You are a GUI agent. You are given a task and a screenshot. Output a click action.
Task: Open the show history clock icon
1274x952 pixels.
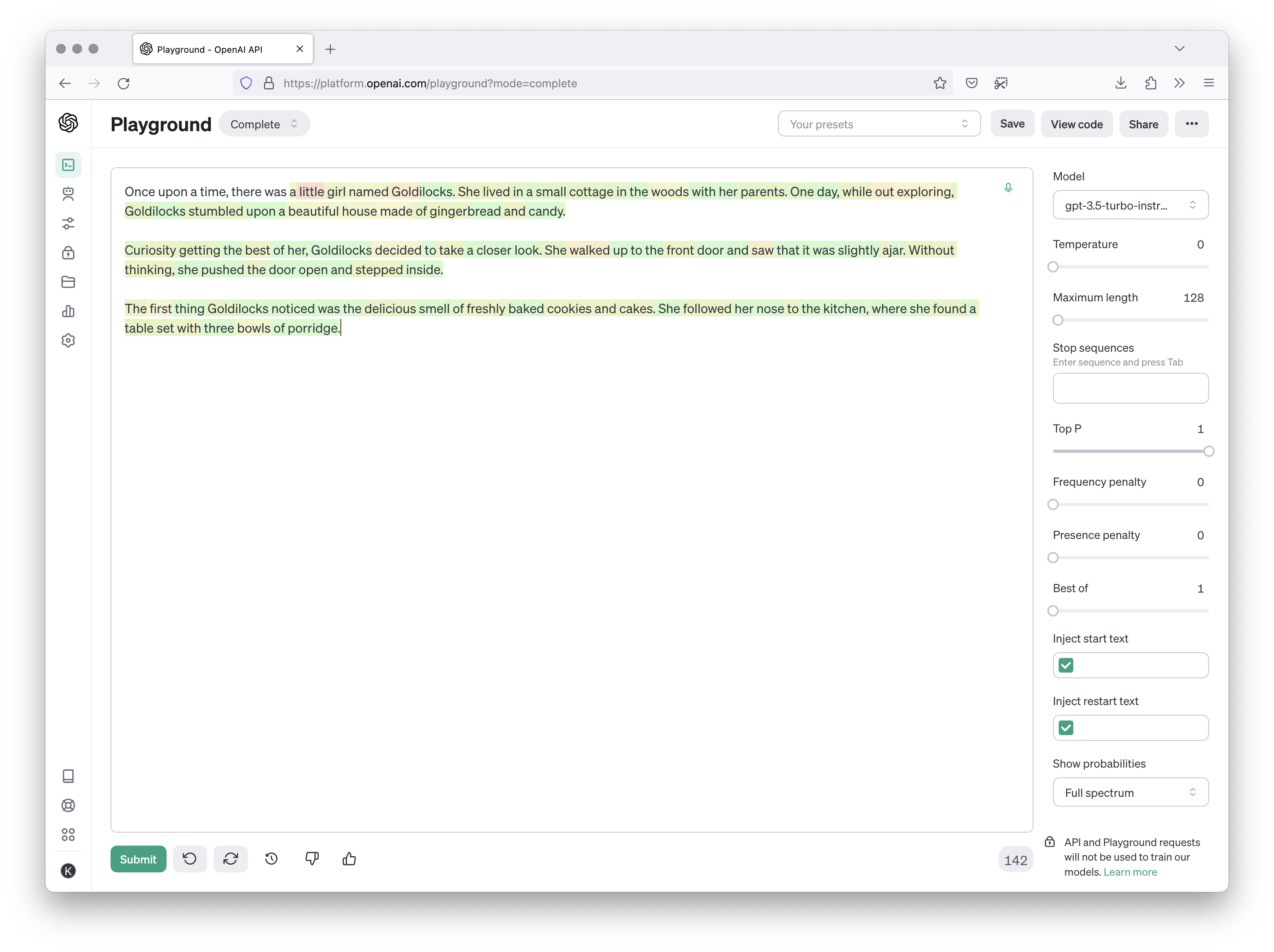click(x=271, y=859)
